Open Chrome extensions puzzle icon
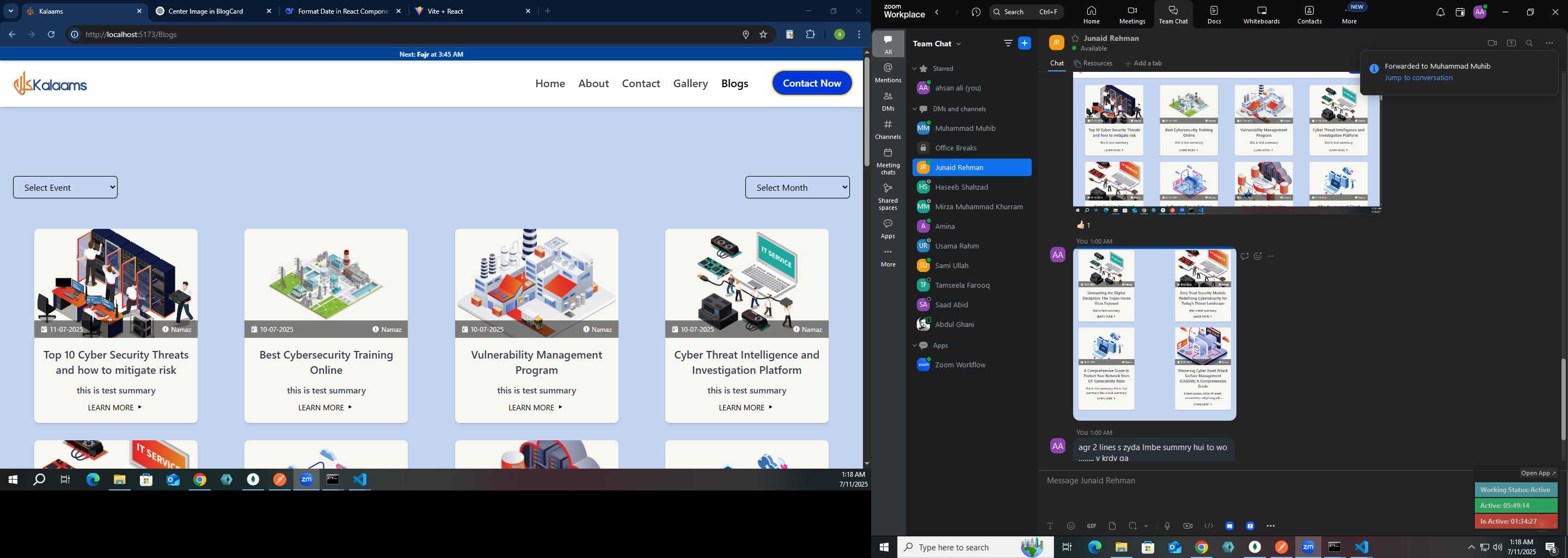The image size is (1568, 558). tap(810, 35)
